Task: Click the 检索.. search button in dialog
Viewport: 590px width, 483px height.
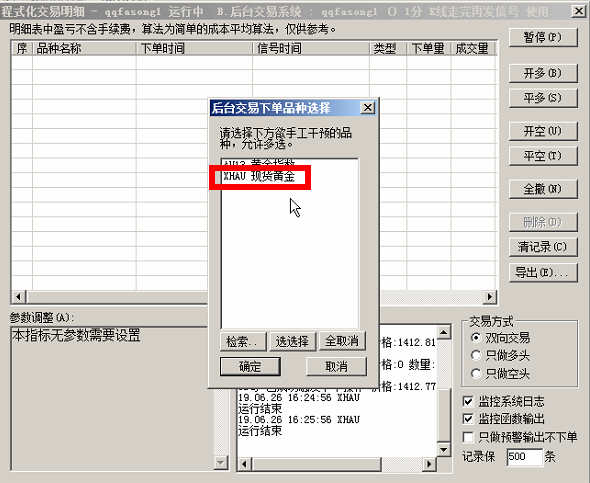Action: pyautogui.click(x=243, y=341)
